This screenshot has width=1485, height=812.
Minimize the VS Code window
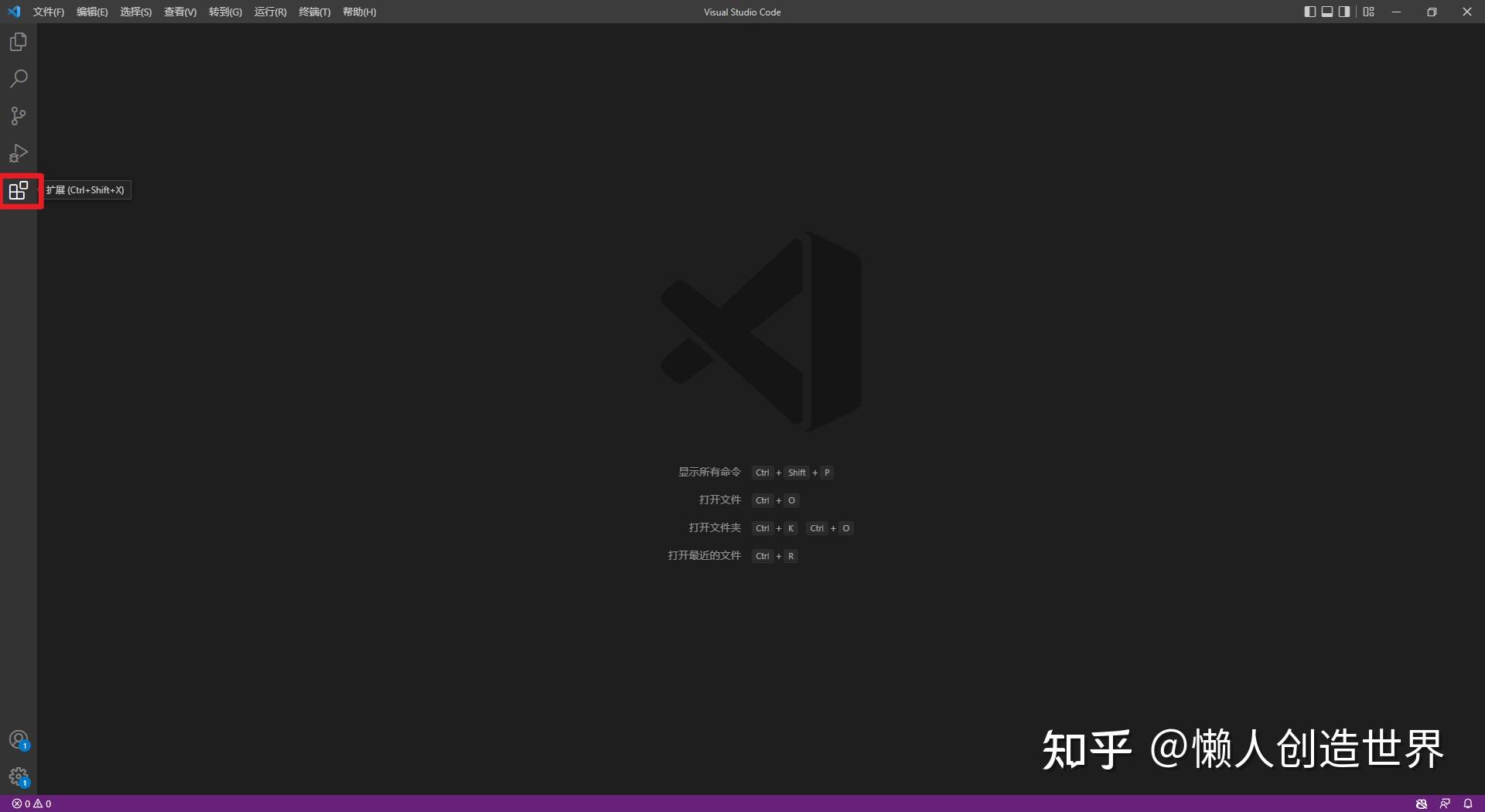(x=1396, y=12)
